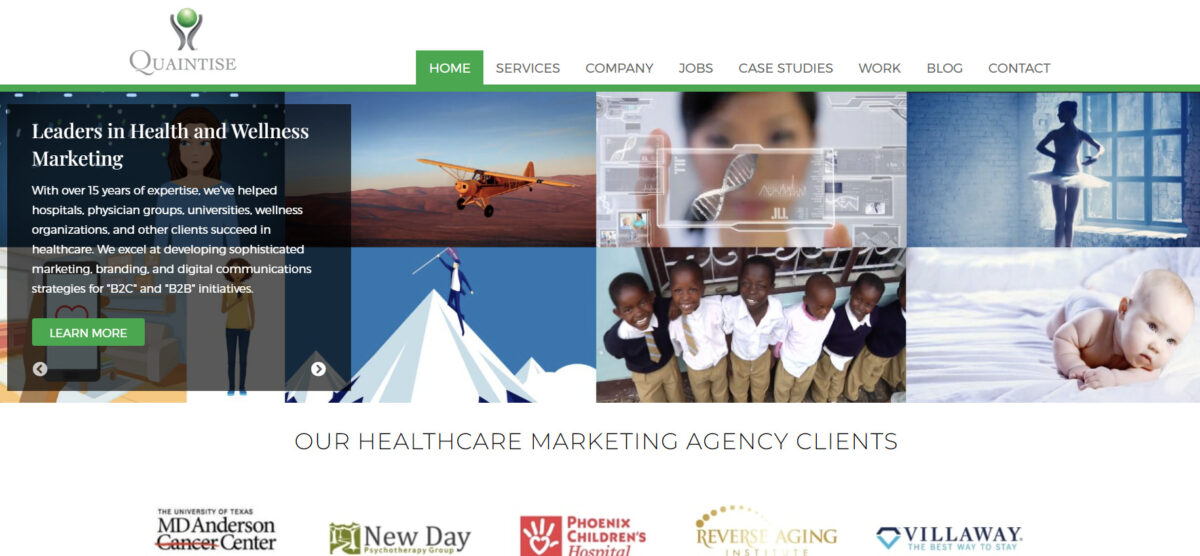This screenshot has height=556, width=1200.
Task: Open the MD Anderson Cancer Center logo
Action: tap(216, 531)
